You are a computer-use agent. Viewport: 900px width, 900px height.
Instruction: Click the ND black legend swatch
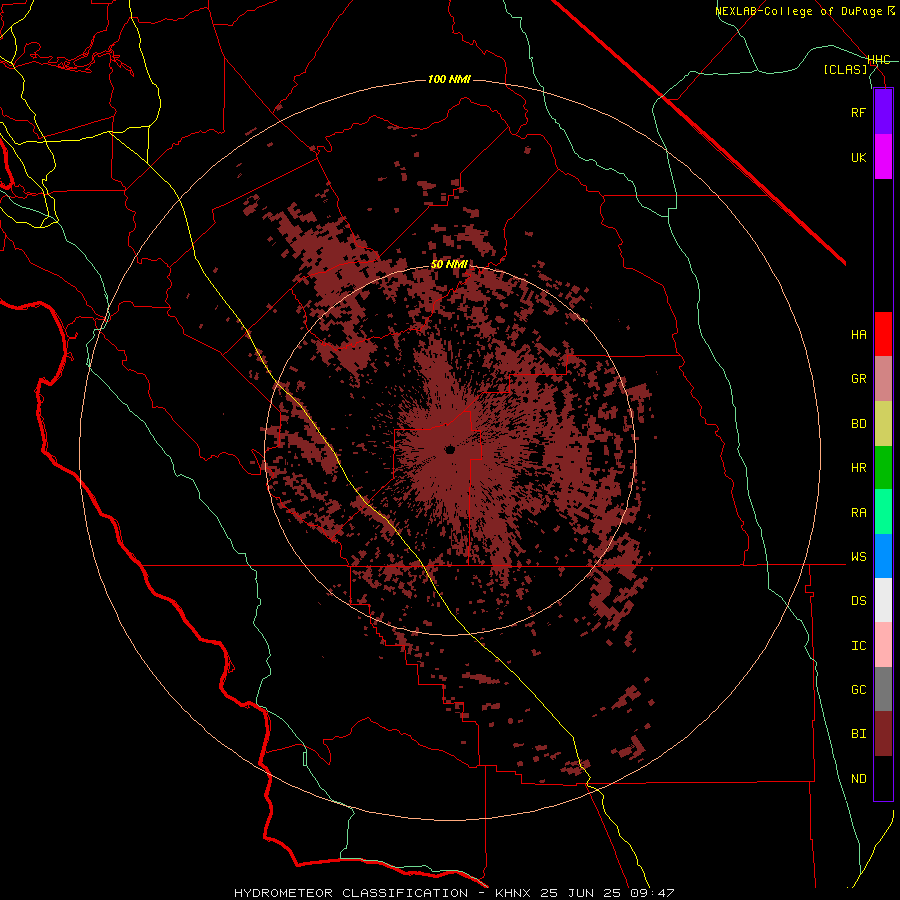coord(883,778)
